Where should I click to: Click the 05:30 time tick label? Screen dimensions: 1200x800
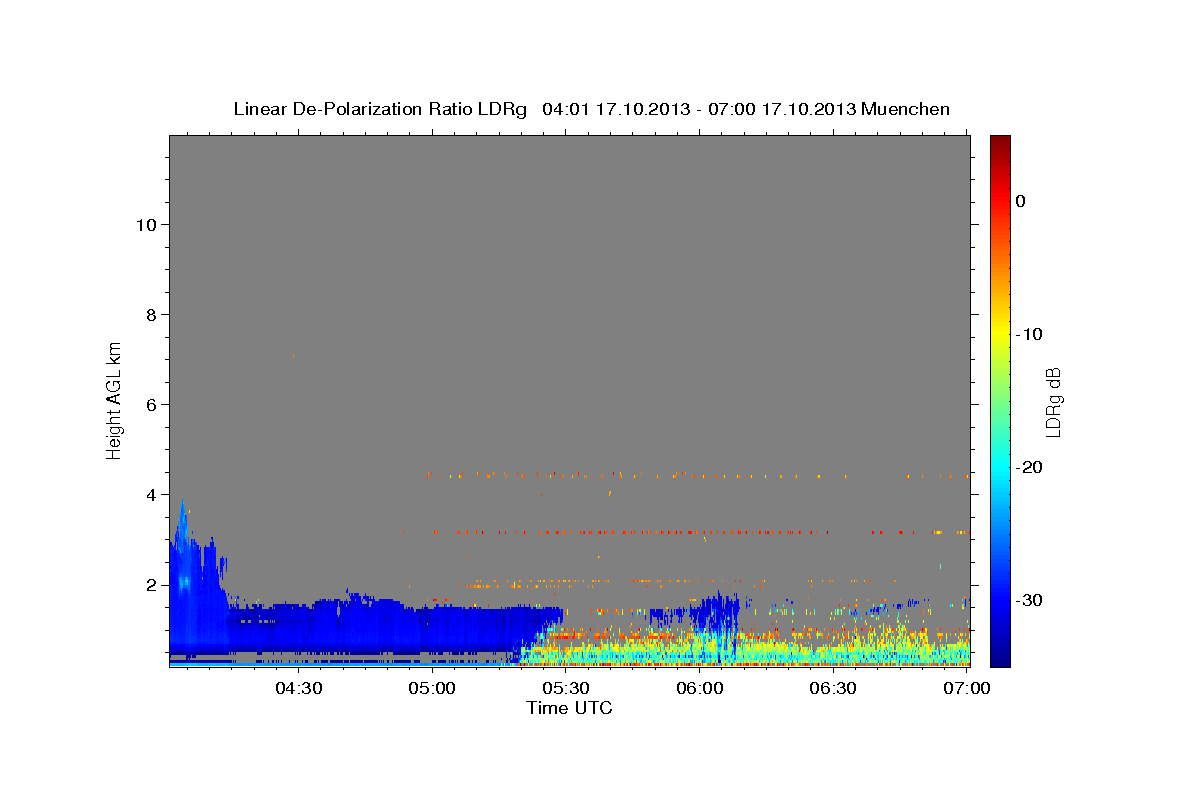click(x=567, y=688)
